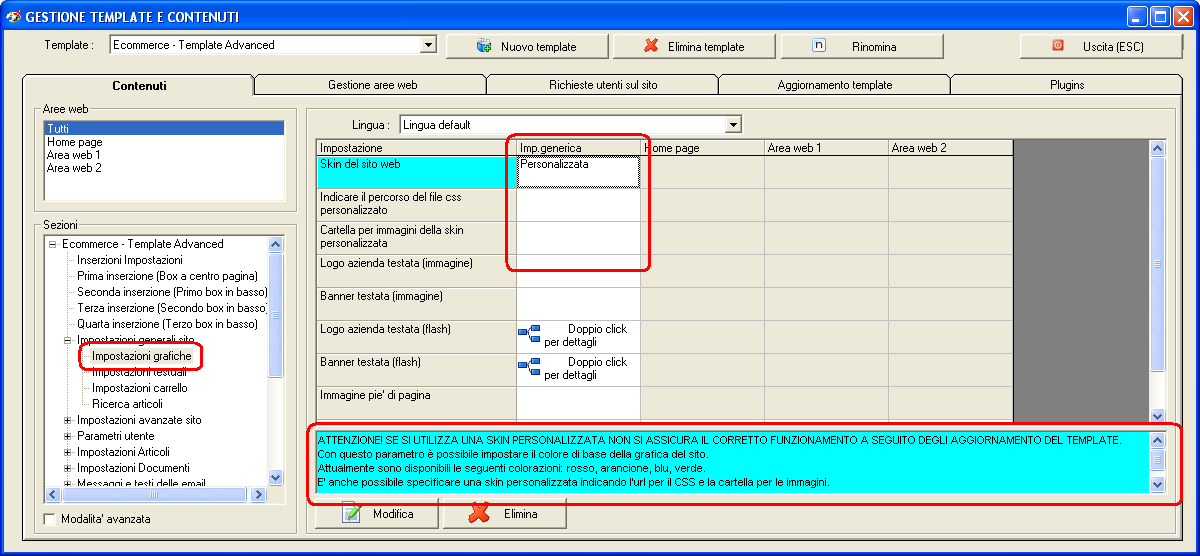Viewport: 1200px width, 556px height.
Task: Open Aggiornamento template tab
Action: 835,85
